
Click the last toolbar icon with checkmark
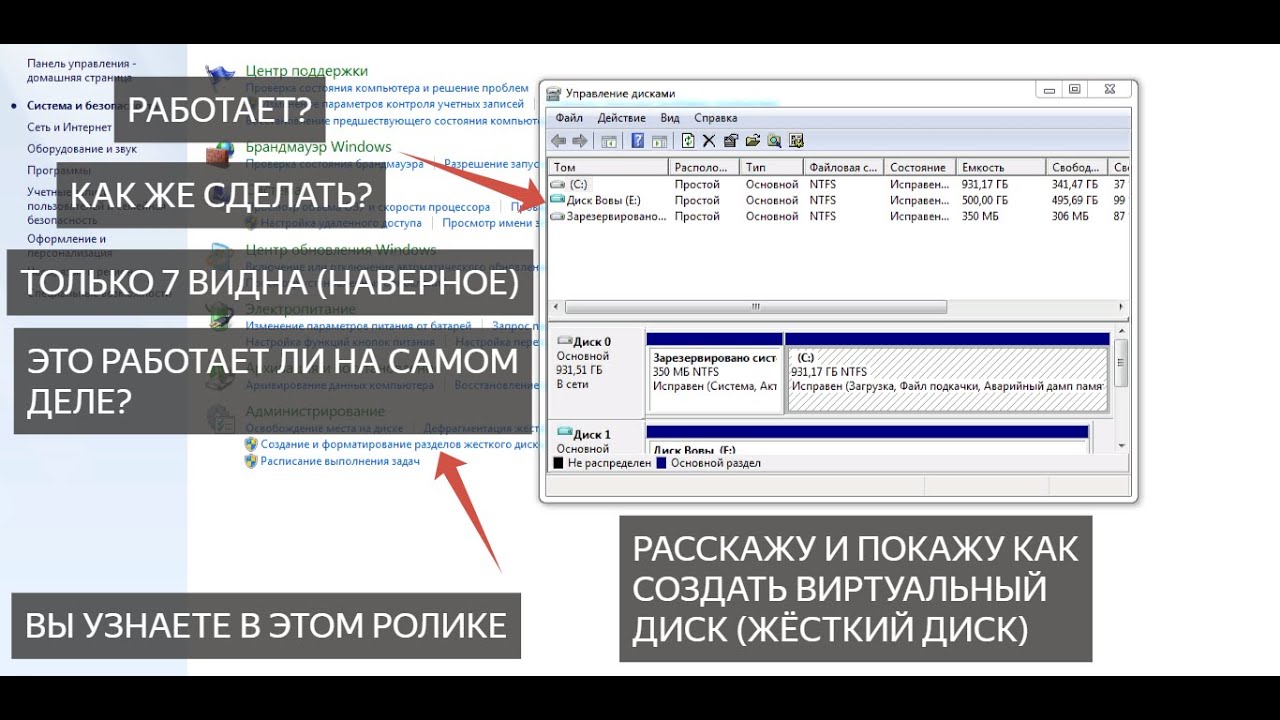click(x=796, y=141)
